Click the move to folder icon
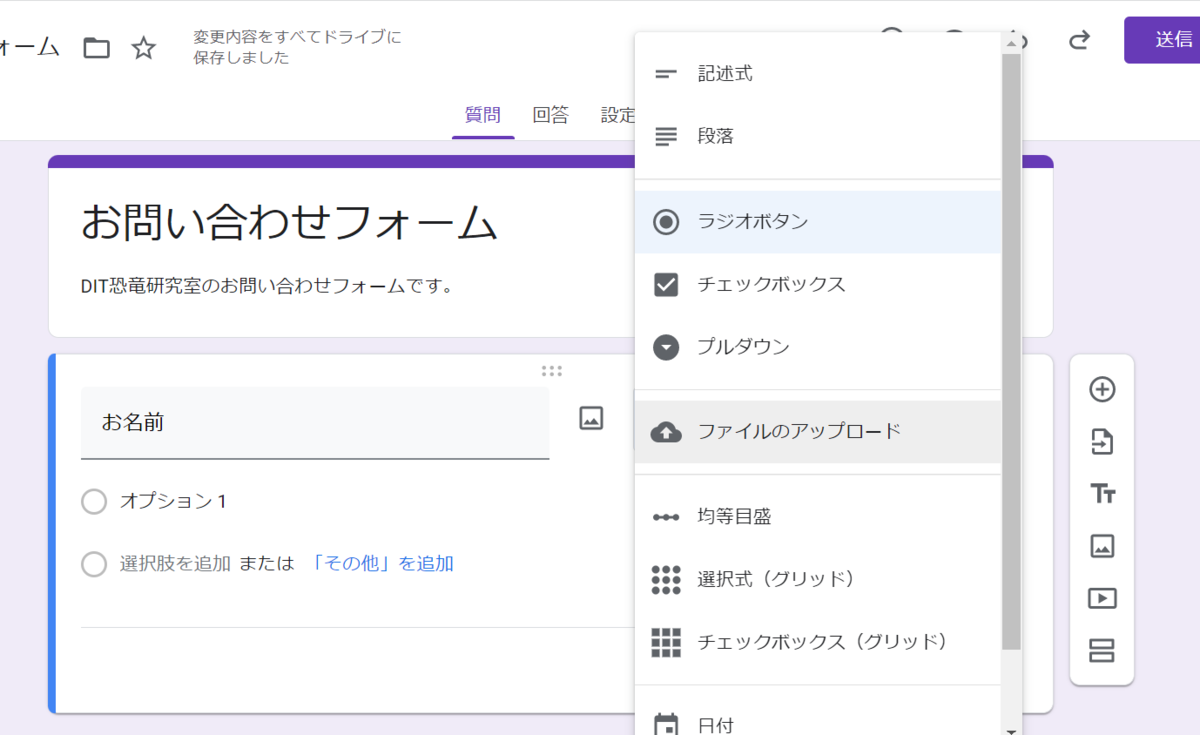The image size is (1200, 735). tap(96, 47)
